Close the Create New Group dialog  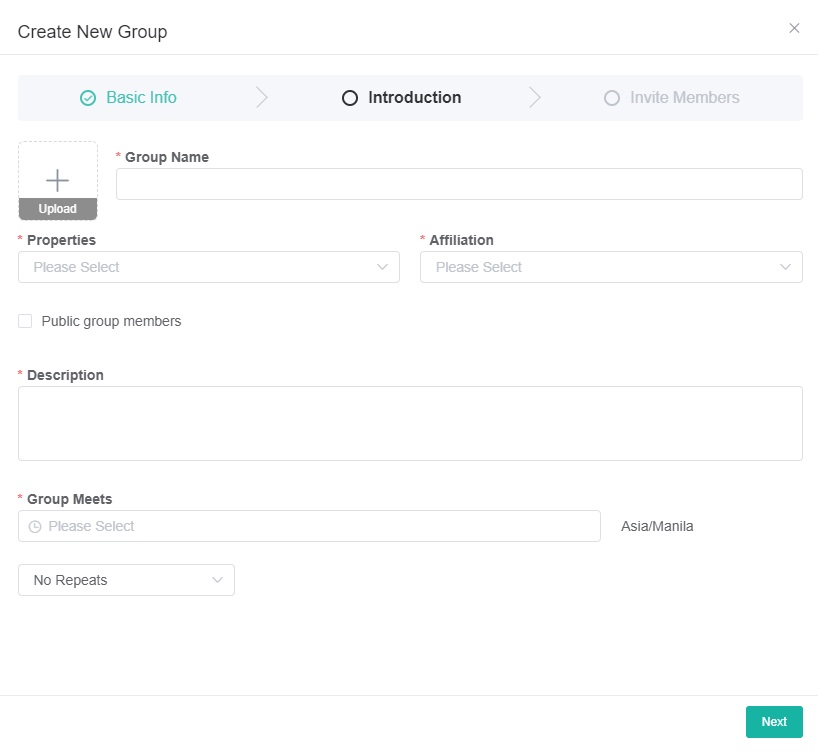tap(794, 28)
